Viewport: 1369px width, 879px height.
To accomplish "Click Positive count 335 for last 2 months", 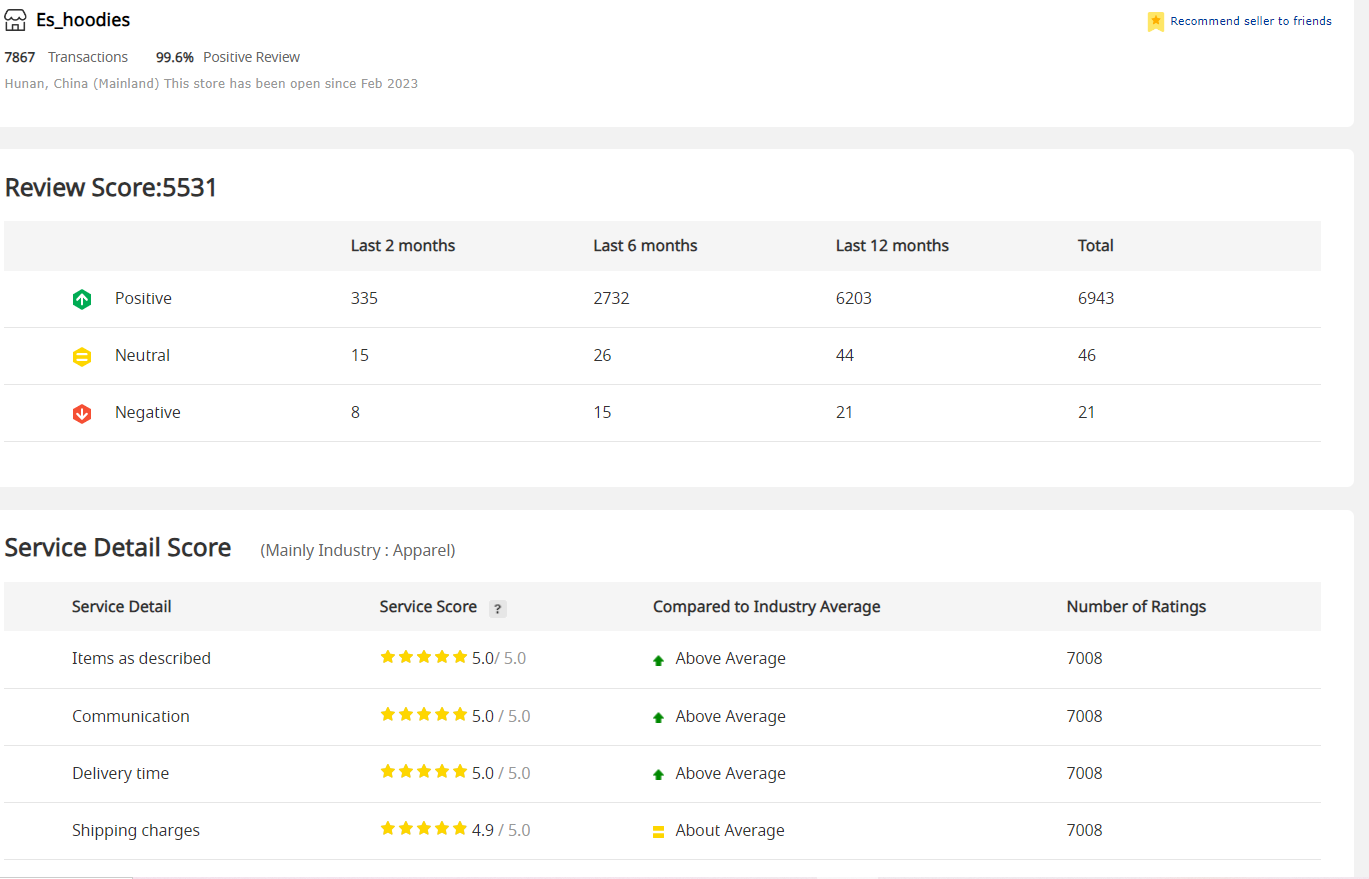I will (364, 298).
